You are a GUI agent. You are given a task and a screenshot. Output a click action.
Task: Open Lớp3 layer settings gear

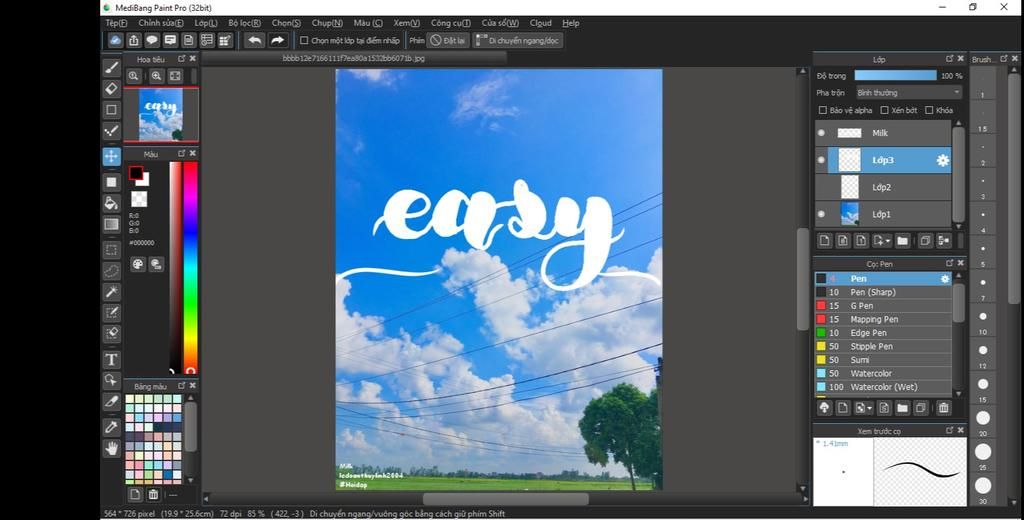click(x=942, y=160)
